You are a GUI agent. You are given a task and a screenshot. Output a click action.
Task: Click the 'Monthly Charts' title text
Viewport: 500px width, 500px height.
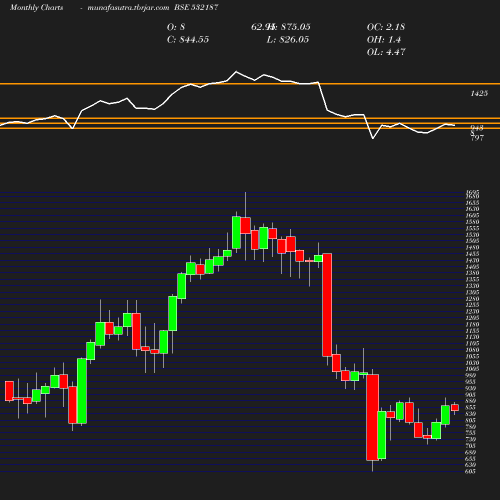[36, 8]
